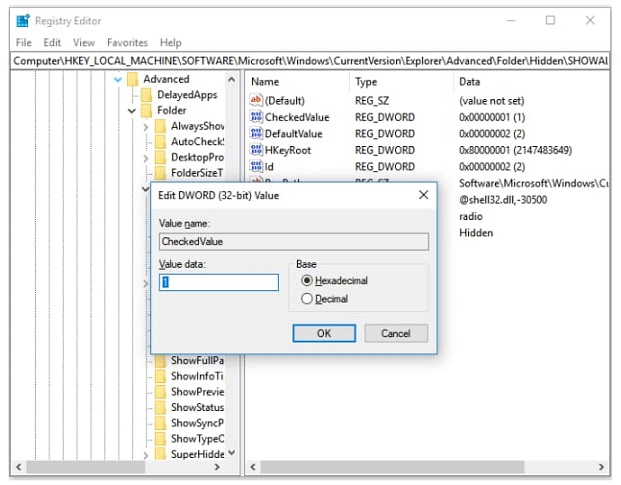Open the File menu
The width and height of the screenshot is (621, 485).
[24, 42]
